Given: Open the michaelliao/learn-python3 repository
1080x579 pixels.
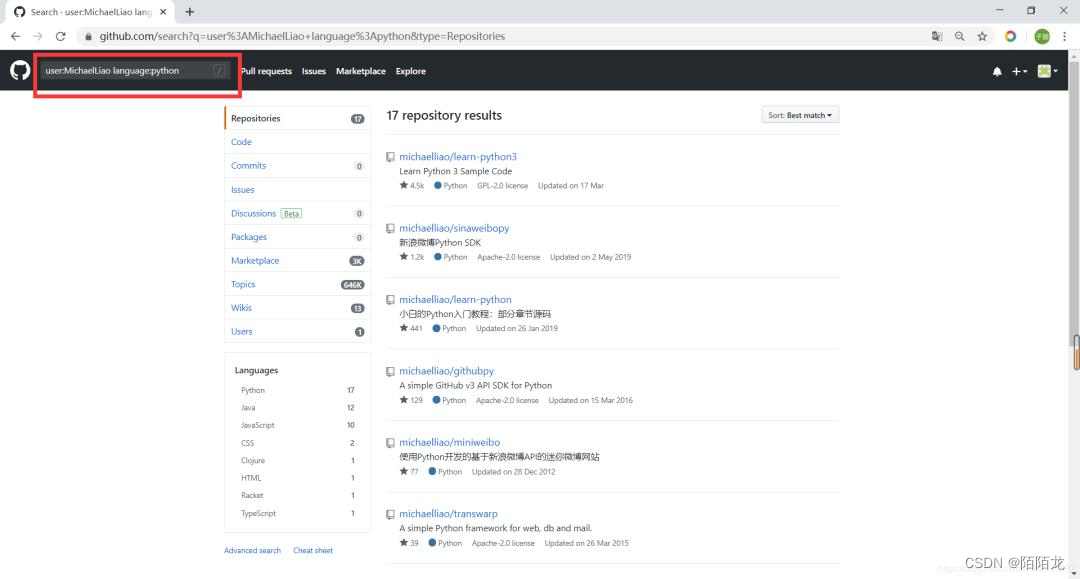Looking at the screenshot, I should 458,157.
